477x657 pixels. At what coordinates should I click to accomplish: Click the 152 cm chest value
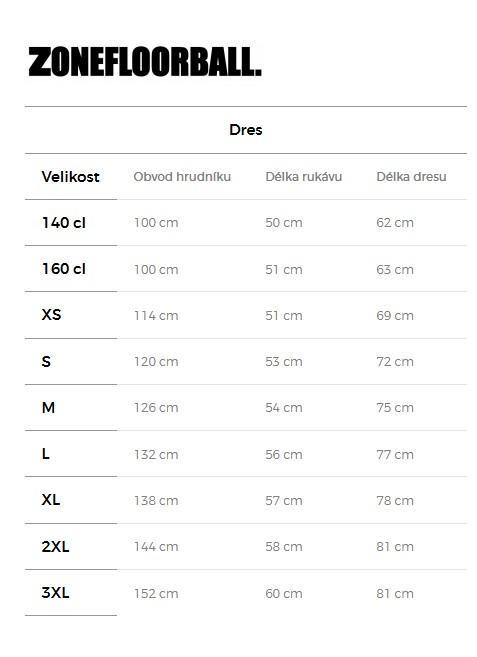pos(156,593)
